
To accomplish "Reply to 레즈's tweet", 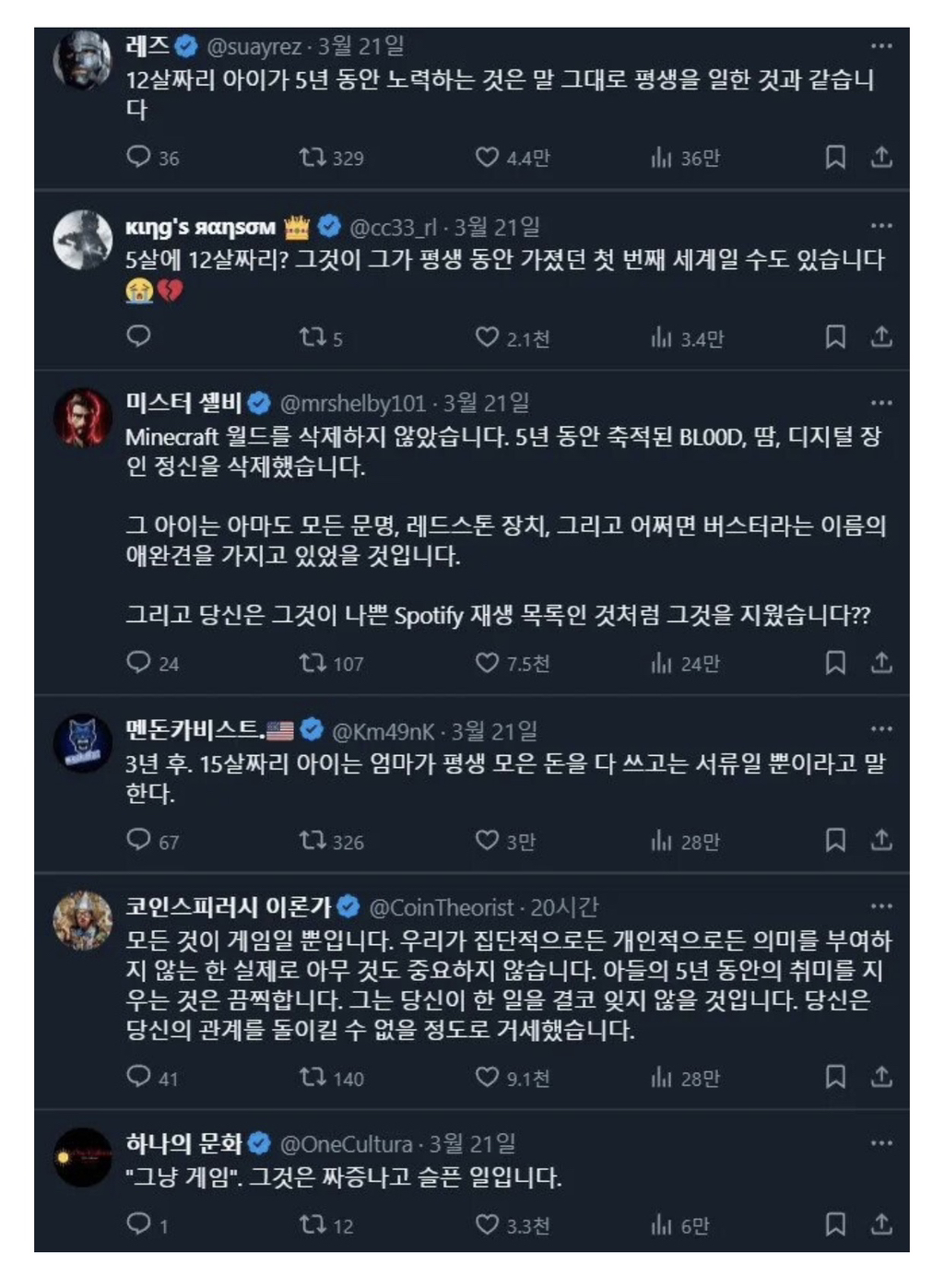I will click(x=138, y=157).
